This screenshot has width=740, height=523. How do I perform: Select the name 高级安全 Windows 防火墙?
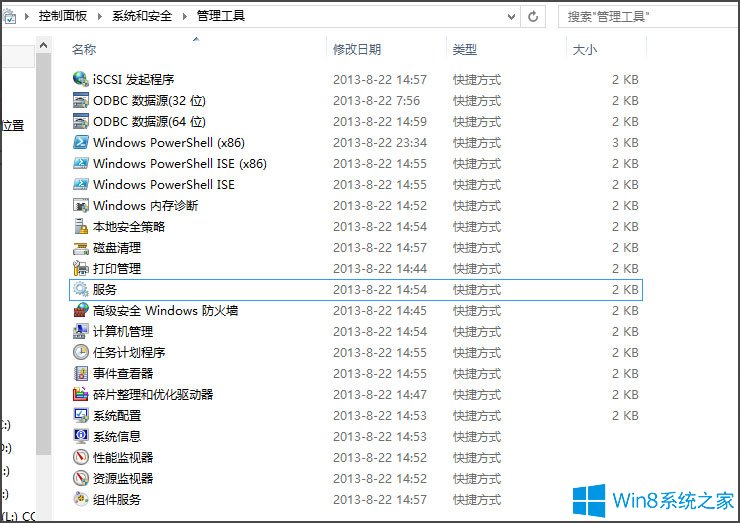click(165, 311)
